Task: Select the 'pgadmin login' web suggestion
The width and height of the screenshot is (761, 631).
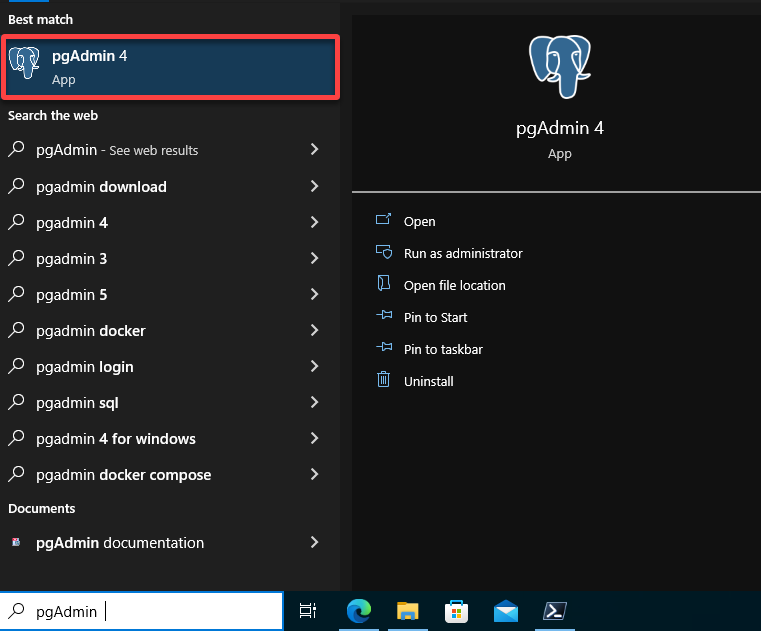Action: point(84,367)
